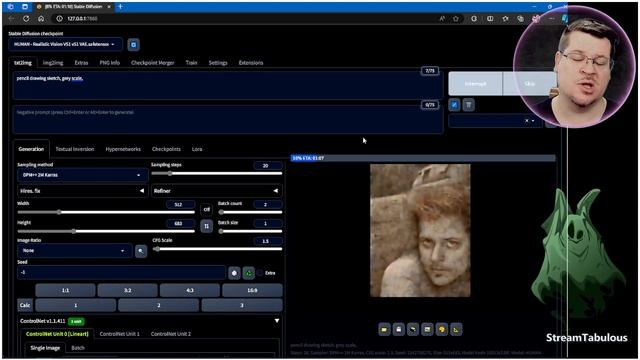This screenshot has width=640, height=360.
Task: Go to the Settings tab
Action: (218, 63)
